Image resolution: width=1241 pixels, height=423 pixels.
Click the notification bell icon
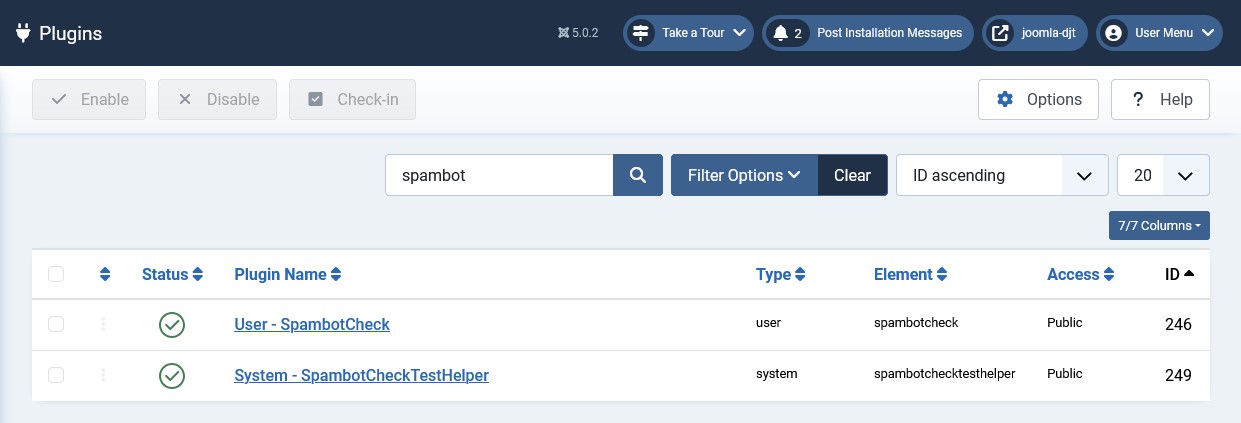pyautogui.click(x=780, y=33)
